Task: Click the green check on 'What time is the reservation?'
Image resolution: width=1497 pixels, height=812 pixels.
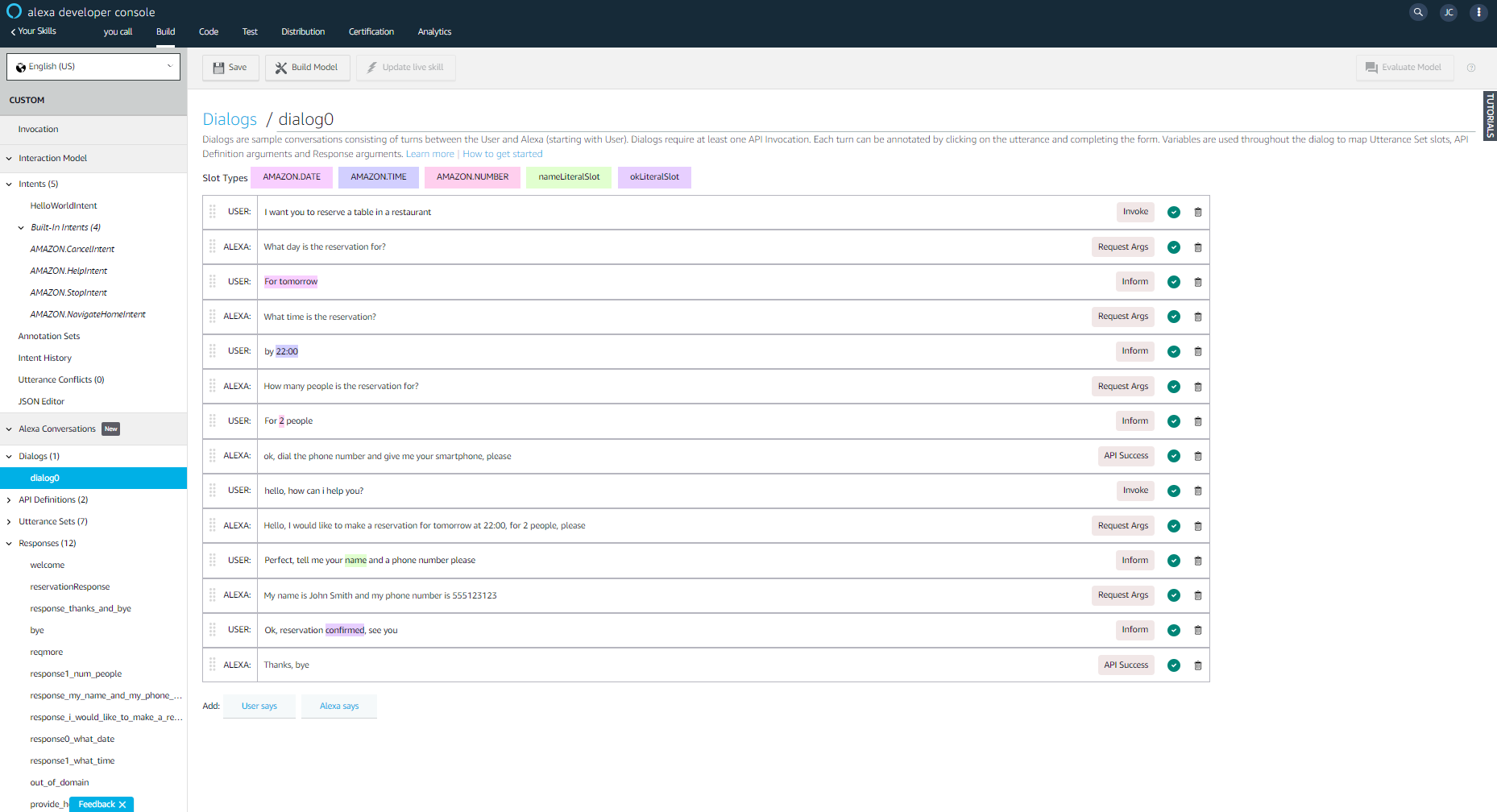Action: click(x=1174, y=317)
